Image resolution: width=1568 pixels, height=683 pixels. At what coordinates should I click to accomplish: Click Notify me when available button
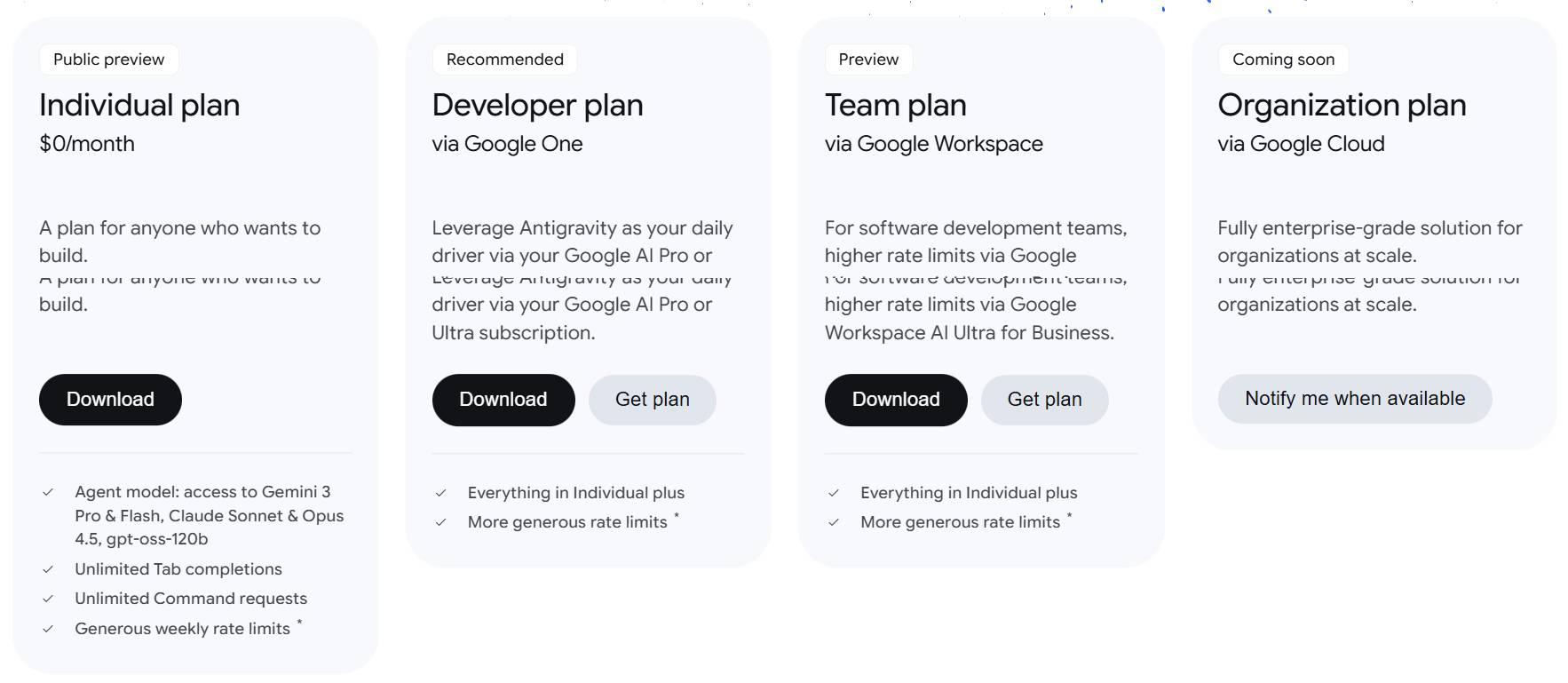click(1355, 399)
